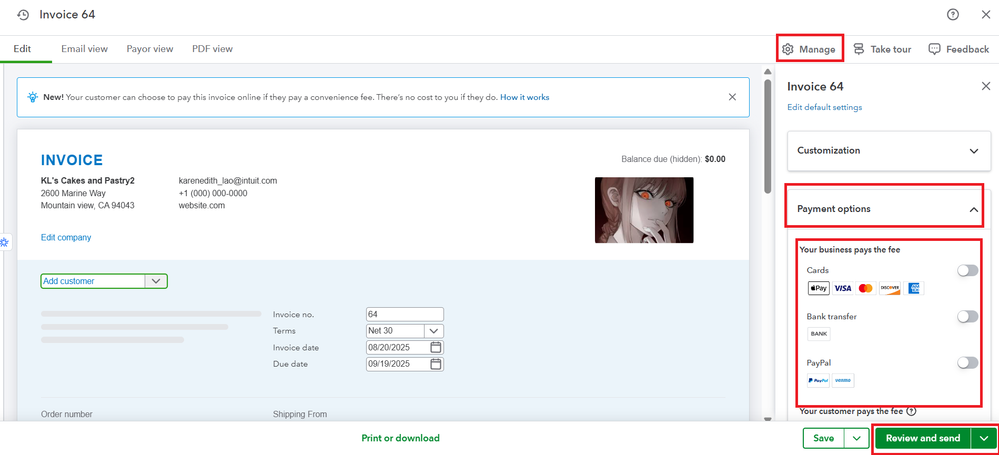This screenshot has height=455, width=999.
Task: Expand the Customization section
Action: (x=888, y=150)
